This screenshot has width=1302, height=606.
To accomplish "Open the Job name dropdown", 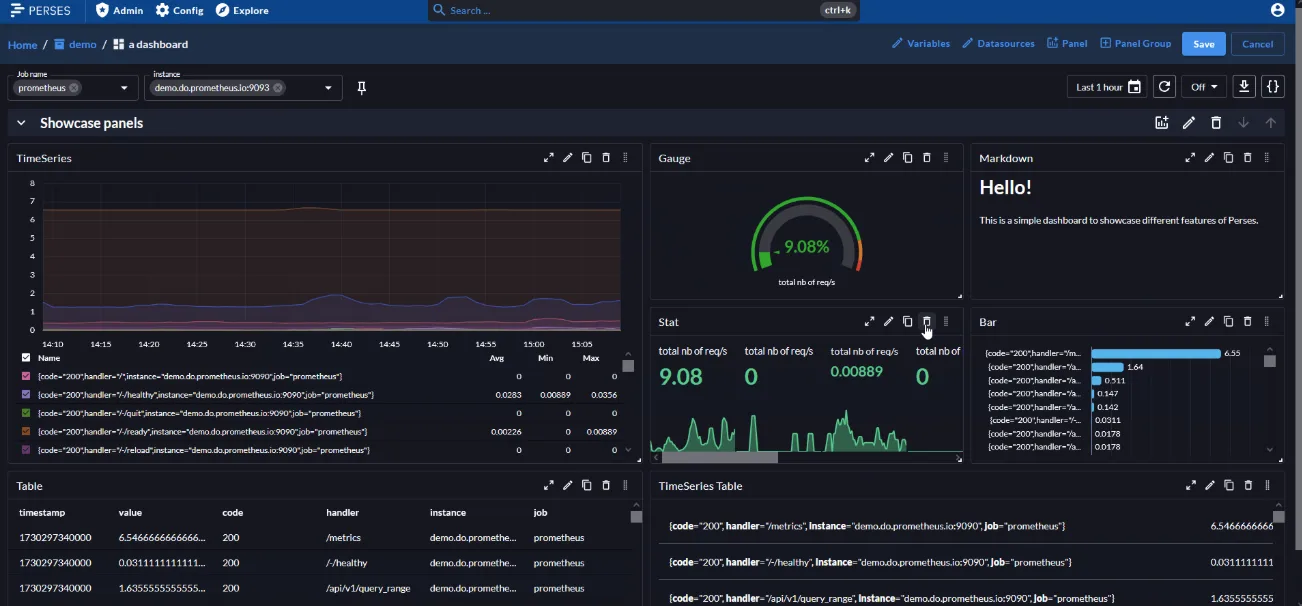I will click(x=124, y=88).
